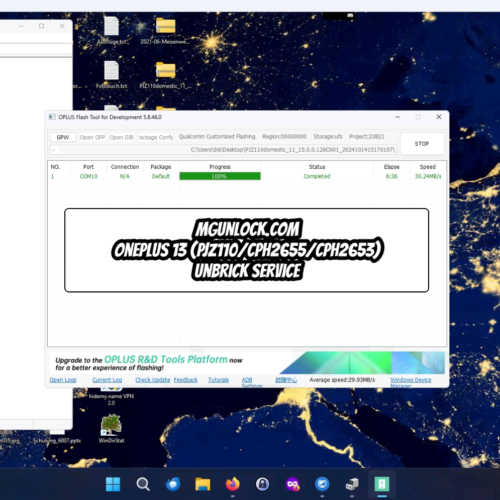This screenshot has height=500, width=500.
Task: Click the STOP button
Action: (422, 144)
